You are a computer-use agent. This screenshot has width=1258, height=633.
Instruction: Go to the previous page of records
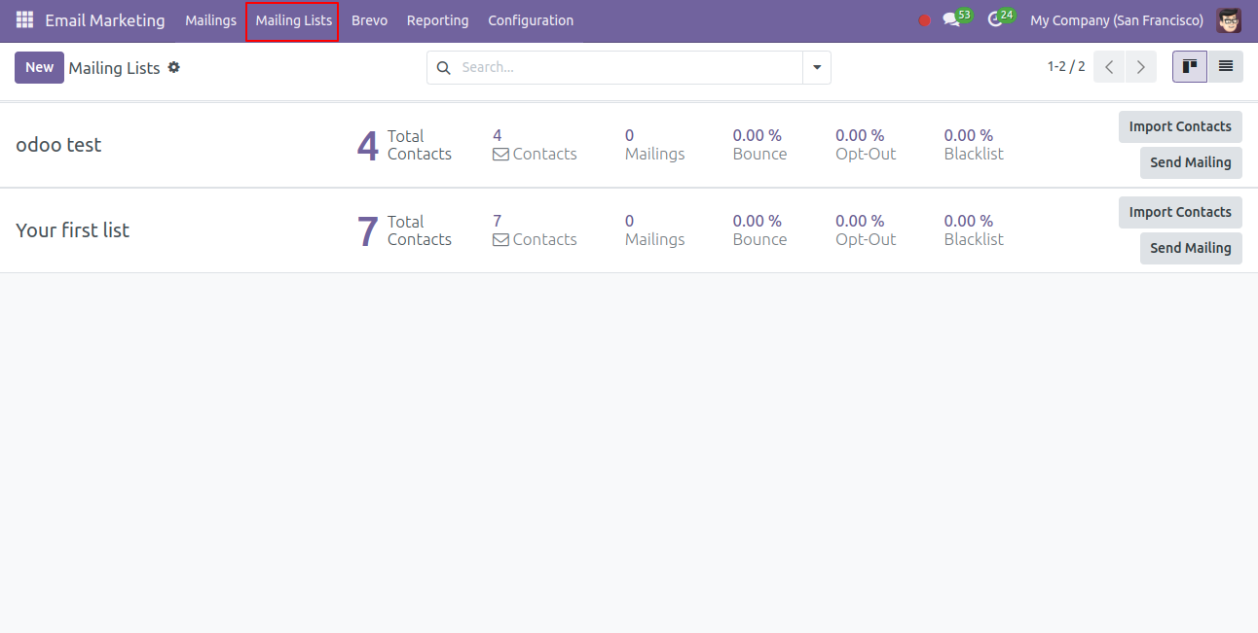[x=1109, y=67]
